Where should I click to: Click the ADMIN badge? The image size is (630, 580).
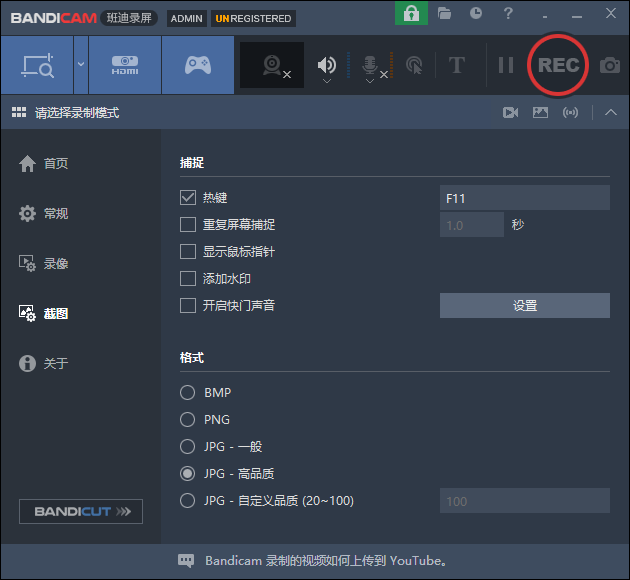point(186,18)
